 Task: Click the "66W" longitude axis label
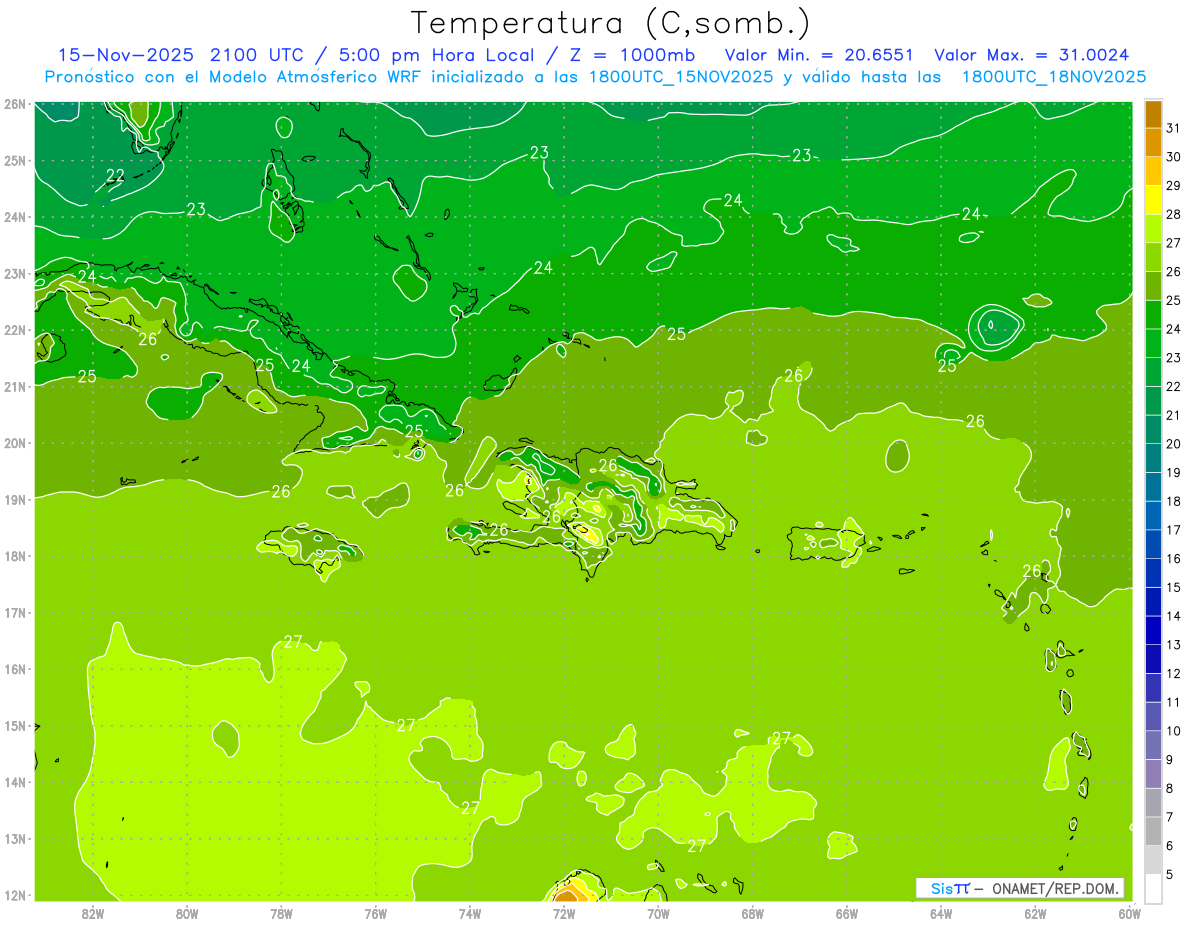click(x=847, y=913)
